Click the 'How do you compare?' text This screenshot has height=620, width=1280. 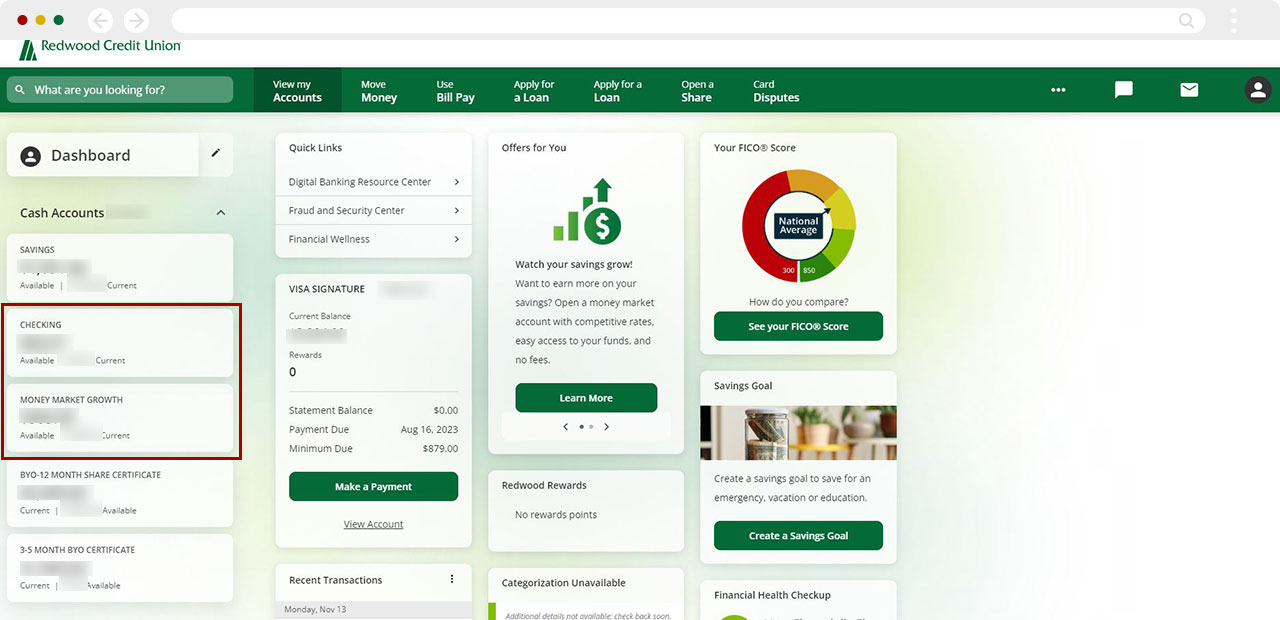pyautogui.click(x=798, y=302)
